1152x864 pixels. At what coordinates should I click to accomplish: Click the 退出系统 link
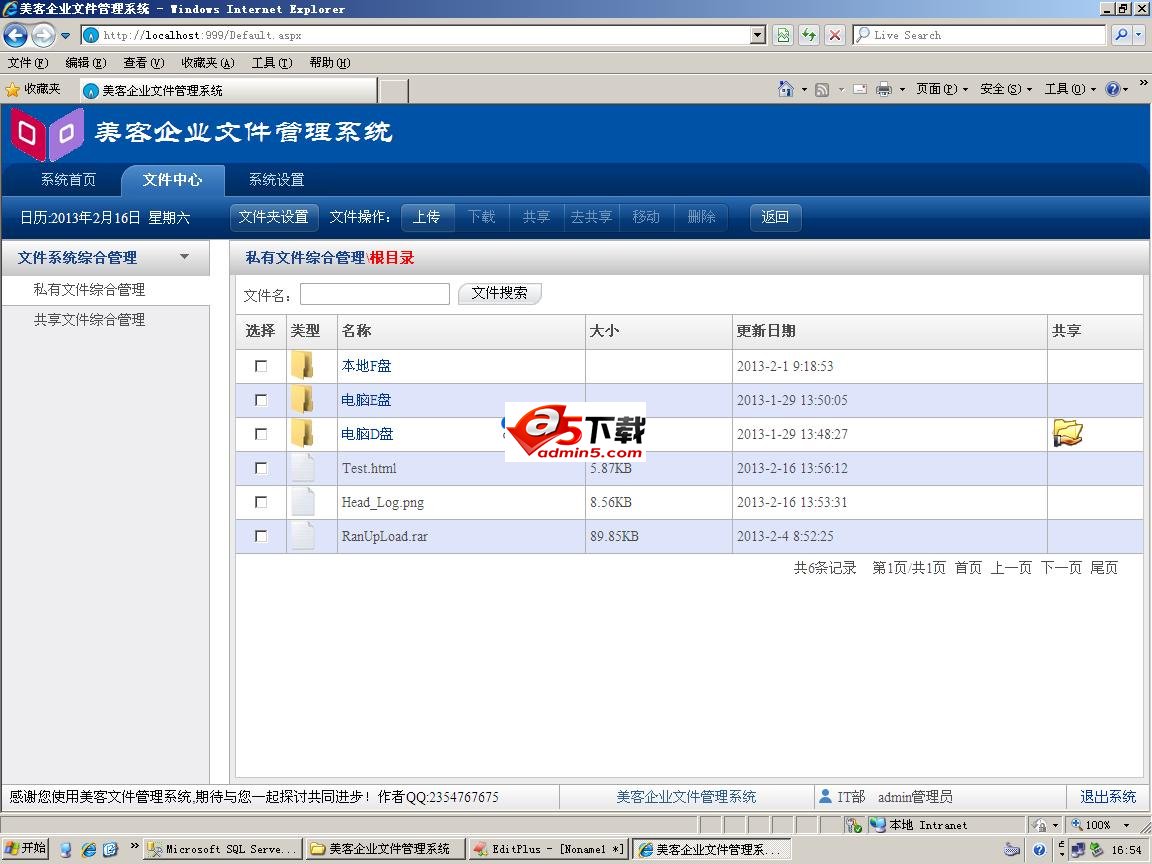tap(1108, 796)
